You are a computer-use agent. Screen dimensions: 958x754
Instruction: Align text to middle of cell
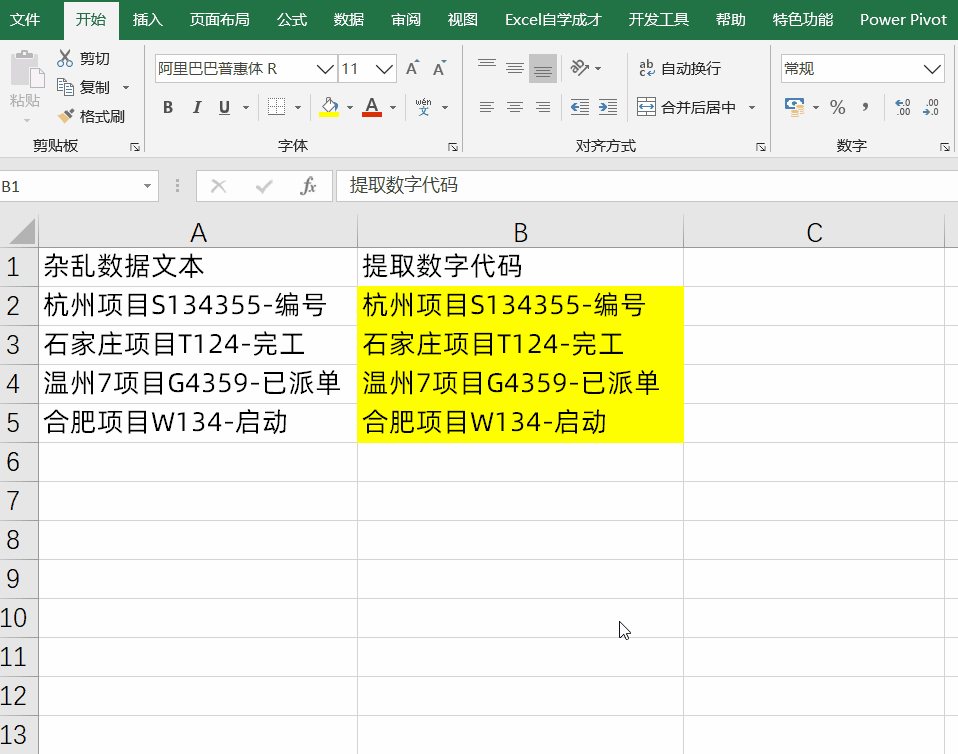[514, 68]
